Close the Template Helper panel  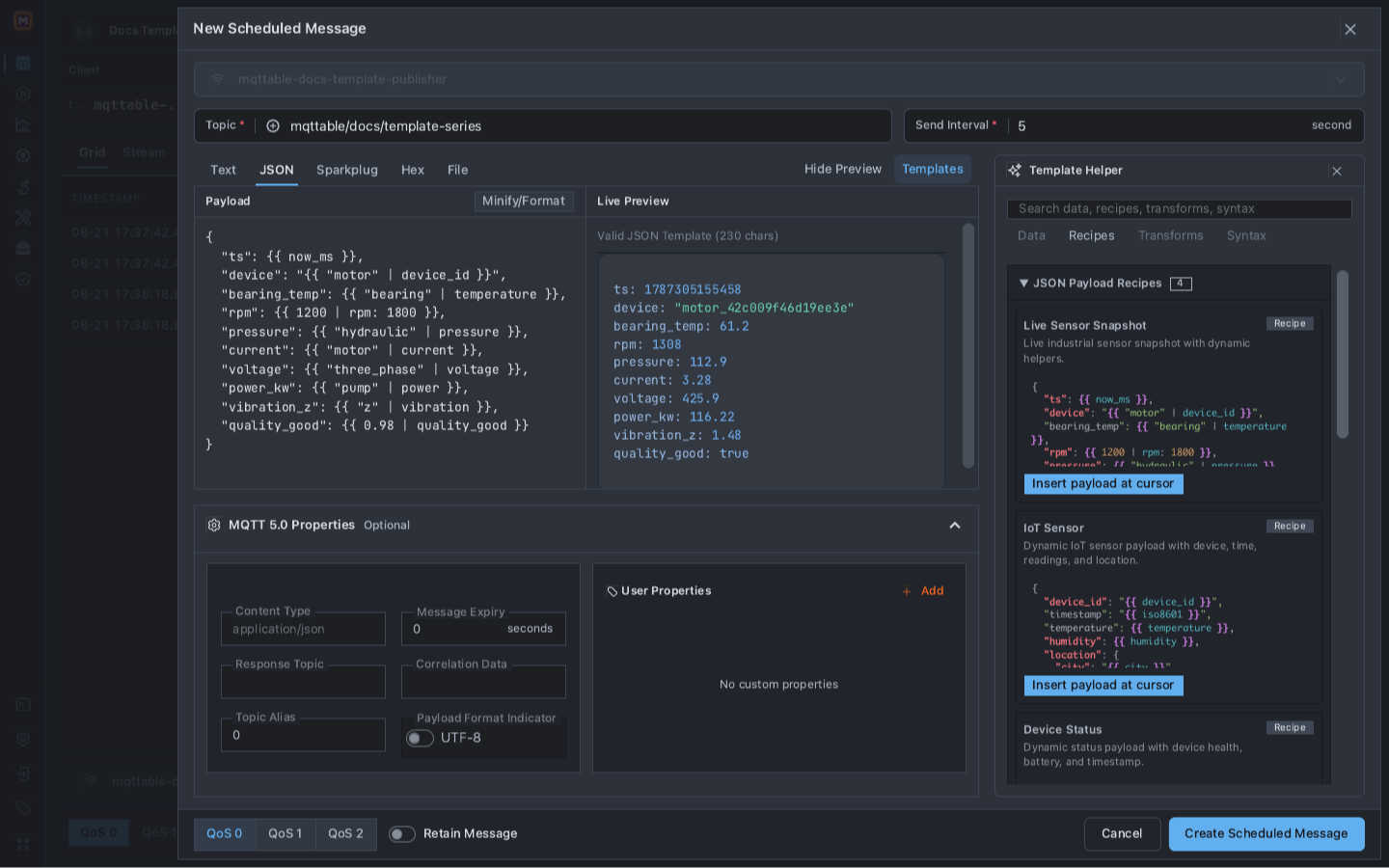1337,172
